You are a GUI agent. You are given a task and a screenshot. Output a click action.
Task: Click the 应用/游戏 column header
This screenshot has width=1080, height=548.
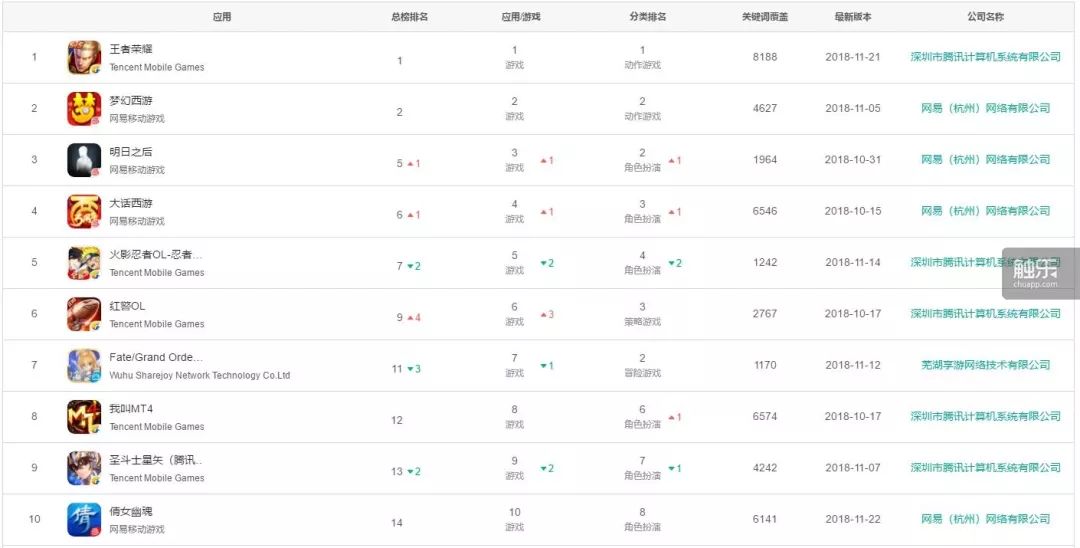[x=521, y=17]
